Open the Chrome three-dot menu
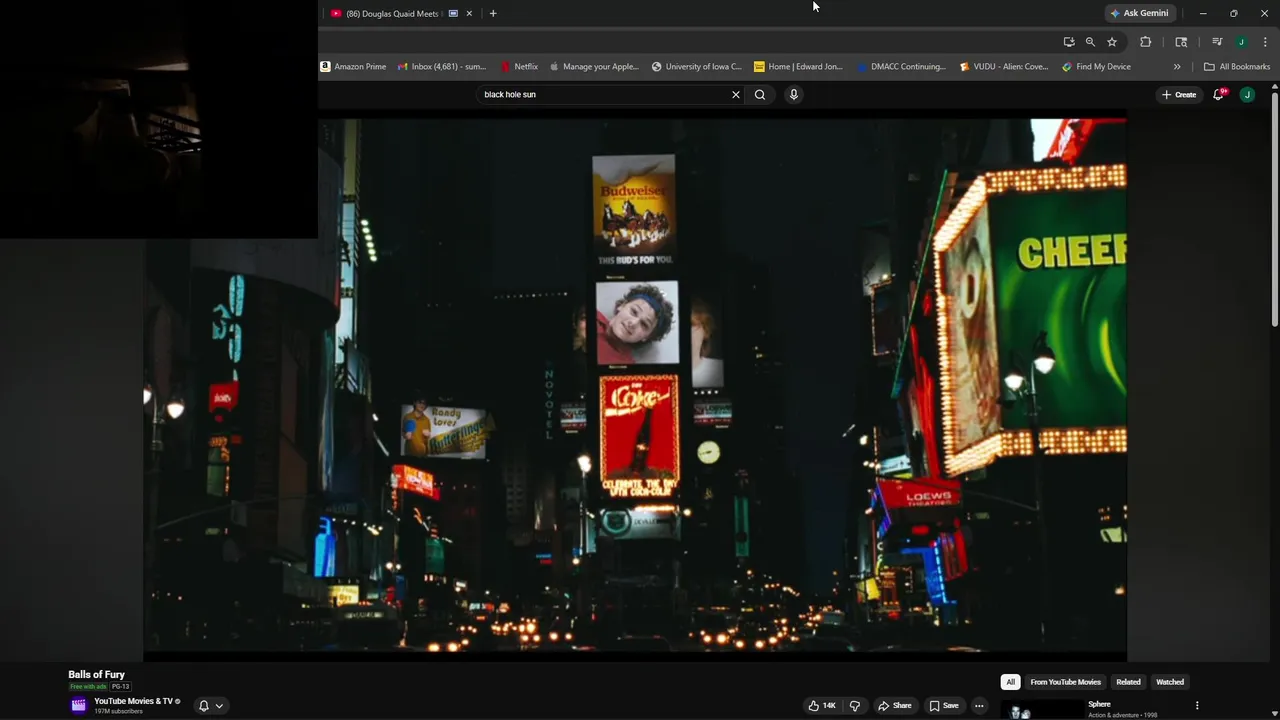 [1264, 42]
